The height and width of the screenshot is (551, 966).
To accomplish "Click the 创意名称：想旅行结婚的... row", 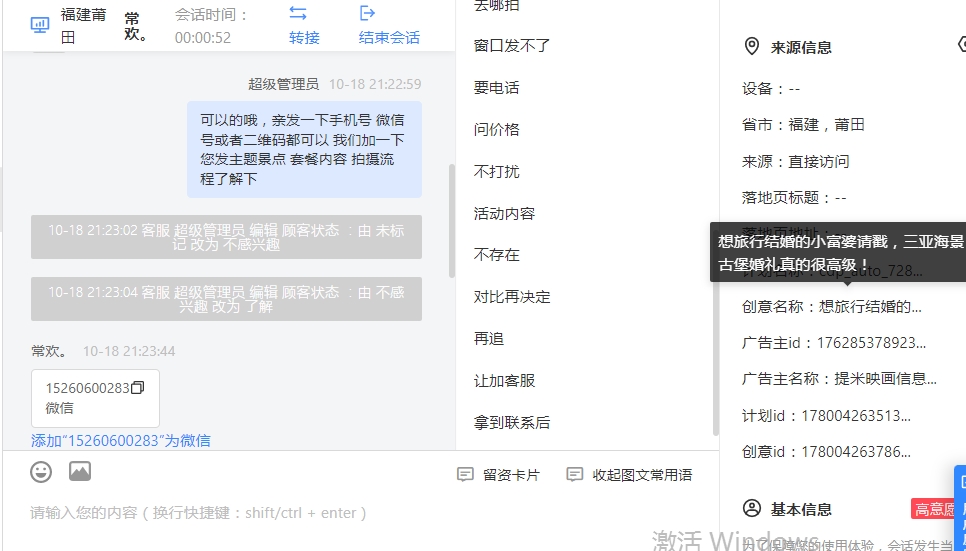I will (x=832, y=306).
